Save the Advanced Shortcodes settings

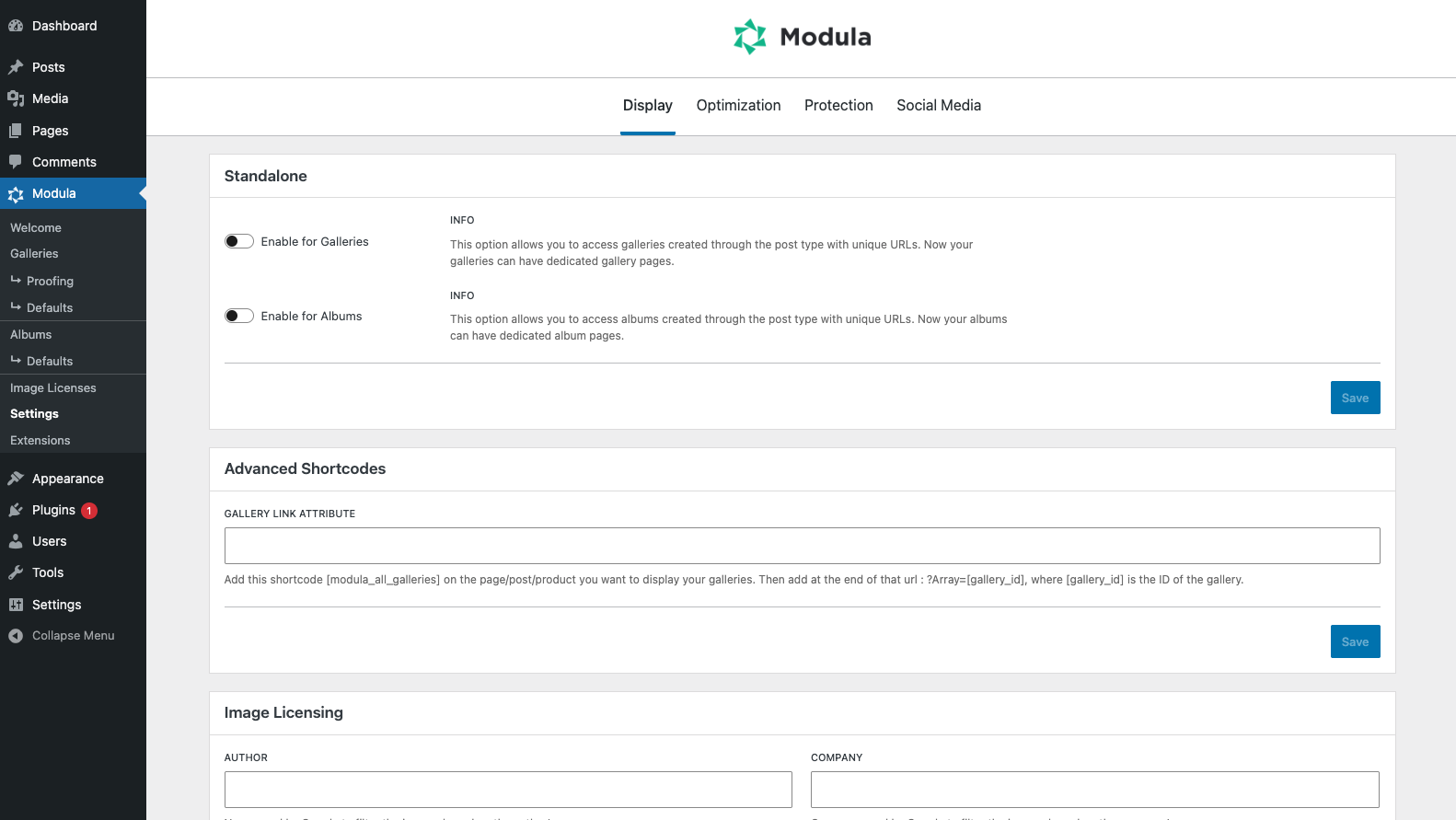coord(1355,641)
